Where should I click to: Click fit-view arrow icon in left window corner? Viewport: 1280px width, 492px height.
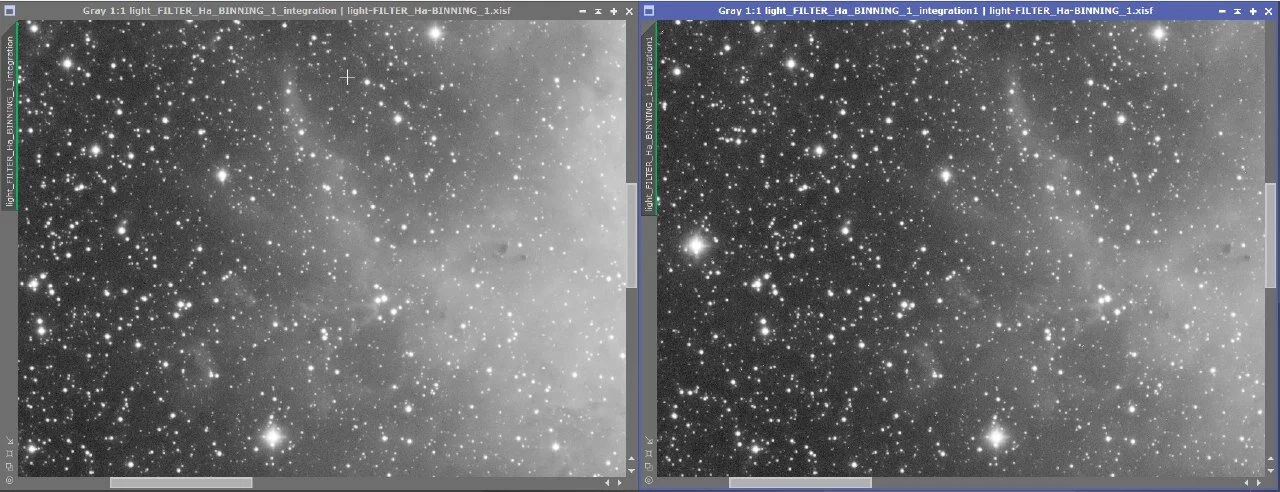(10, 440)
